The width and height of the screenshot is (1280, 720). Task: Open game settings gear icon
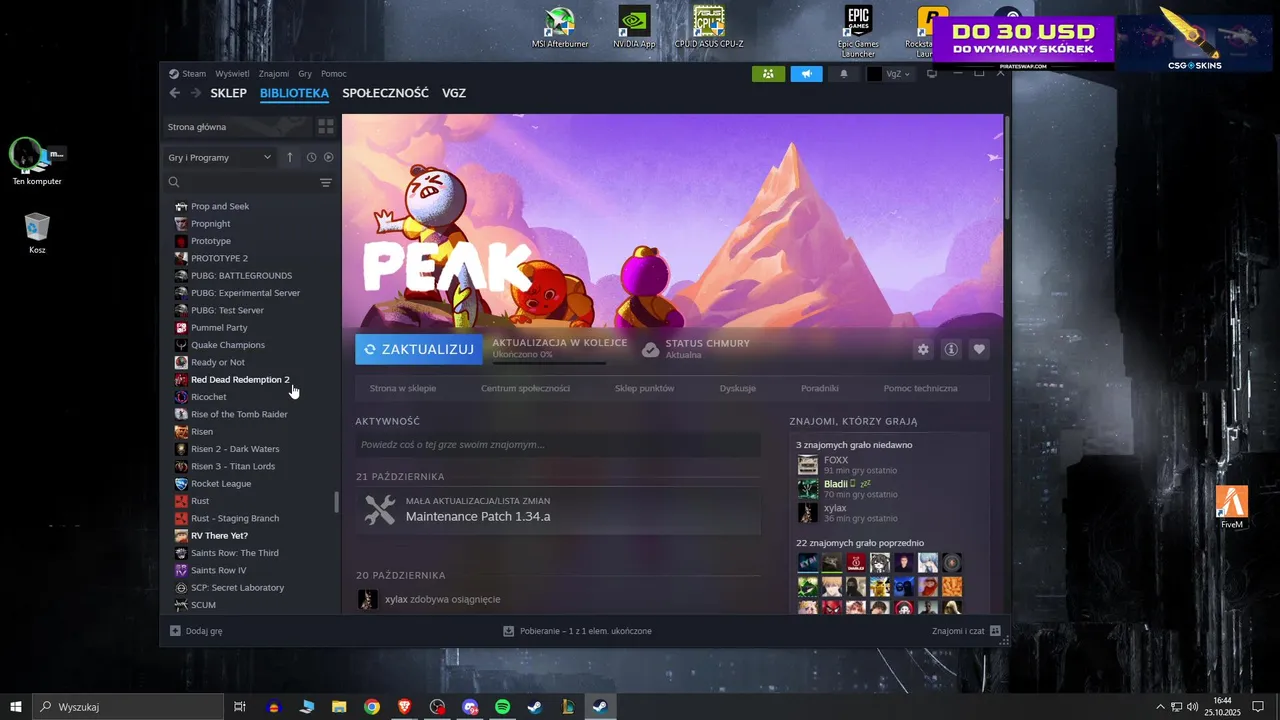923,349
